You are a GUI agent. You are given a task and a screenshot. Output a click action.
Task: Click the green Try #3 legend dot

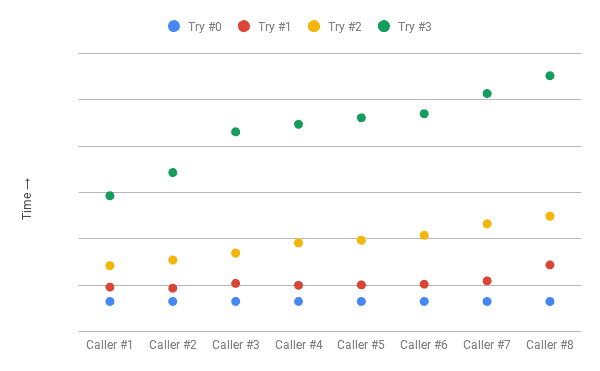(x=384, y=26)
